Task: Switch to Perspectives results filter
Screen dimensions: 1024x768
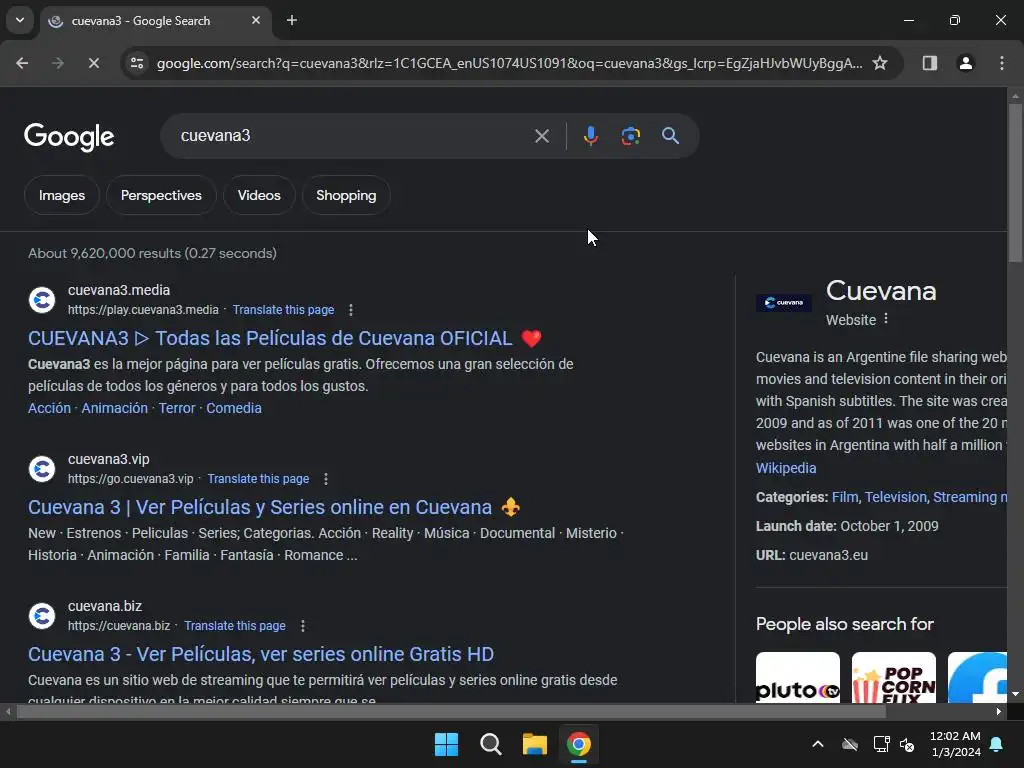Action: [161, 195]
